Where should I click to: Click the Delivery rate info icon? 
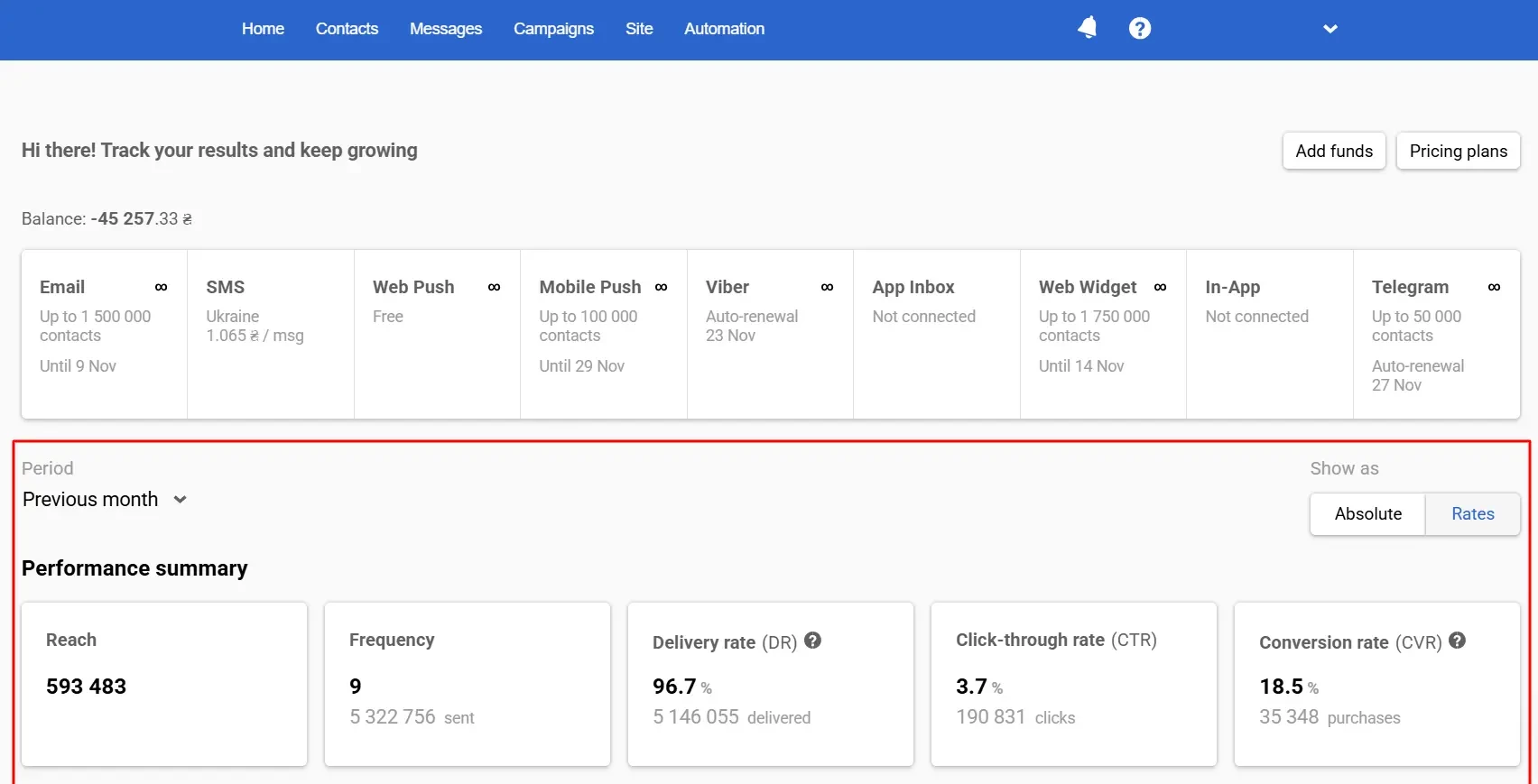812,641
